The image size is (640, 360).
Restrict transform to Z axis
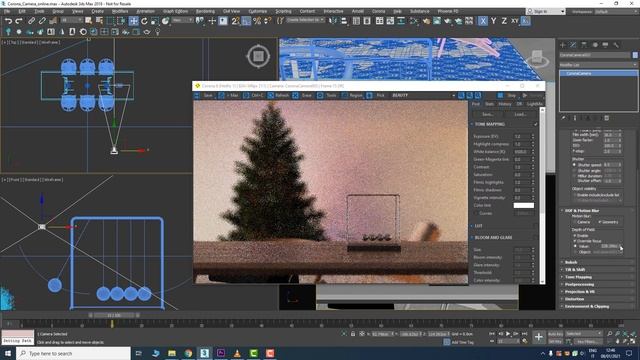click(x=504, y=20)
